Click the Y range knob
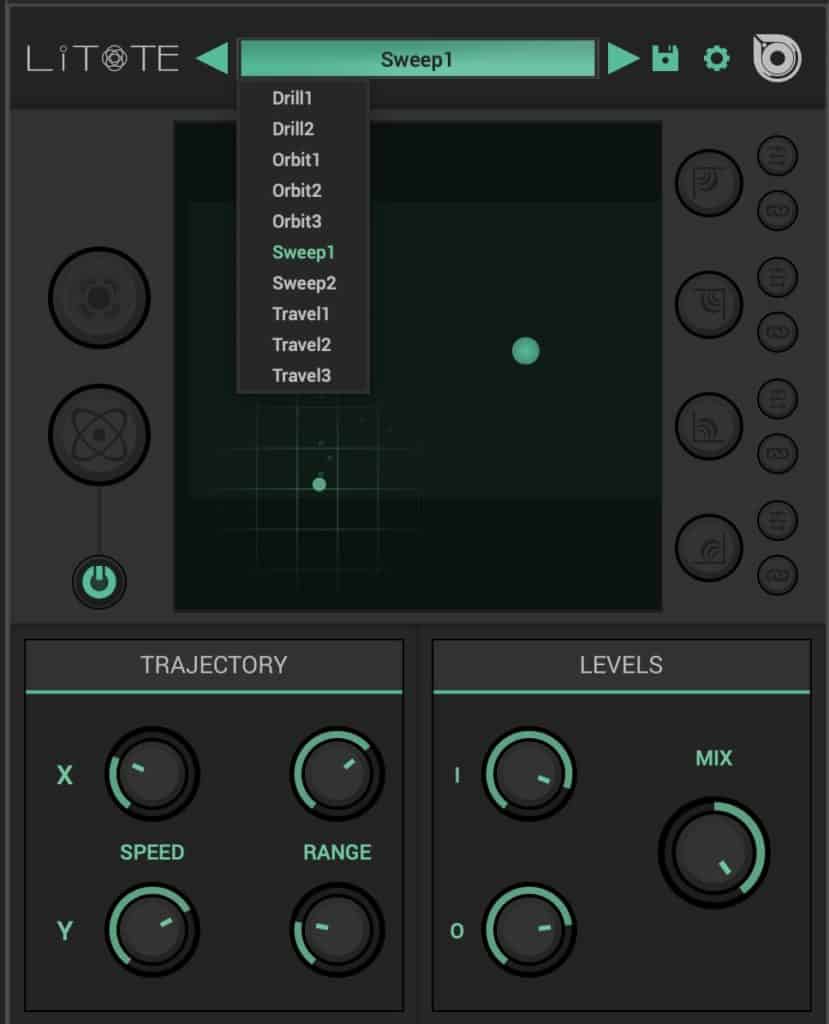 337,930
